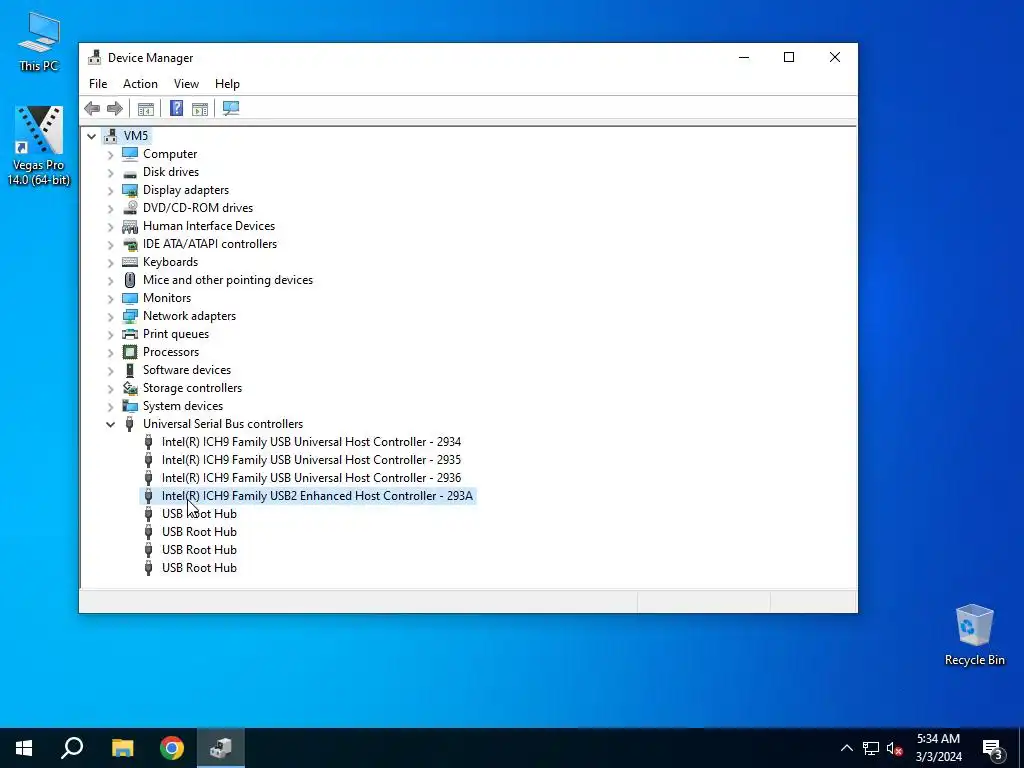Expand the Processors category
The width and height of the screenshot is (1024, 768).
pyautogui.click(x=110, y=353)
